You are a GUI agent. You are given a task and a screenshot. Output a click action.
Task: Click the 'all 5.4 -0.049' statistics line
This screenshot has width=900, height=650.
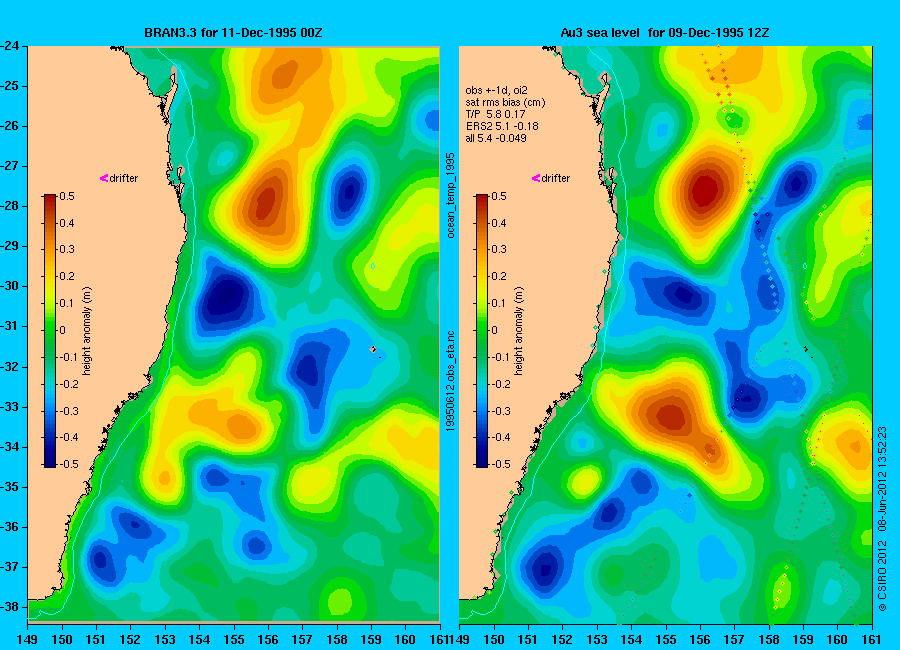click(x=496, y=138)
